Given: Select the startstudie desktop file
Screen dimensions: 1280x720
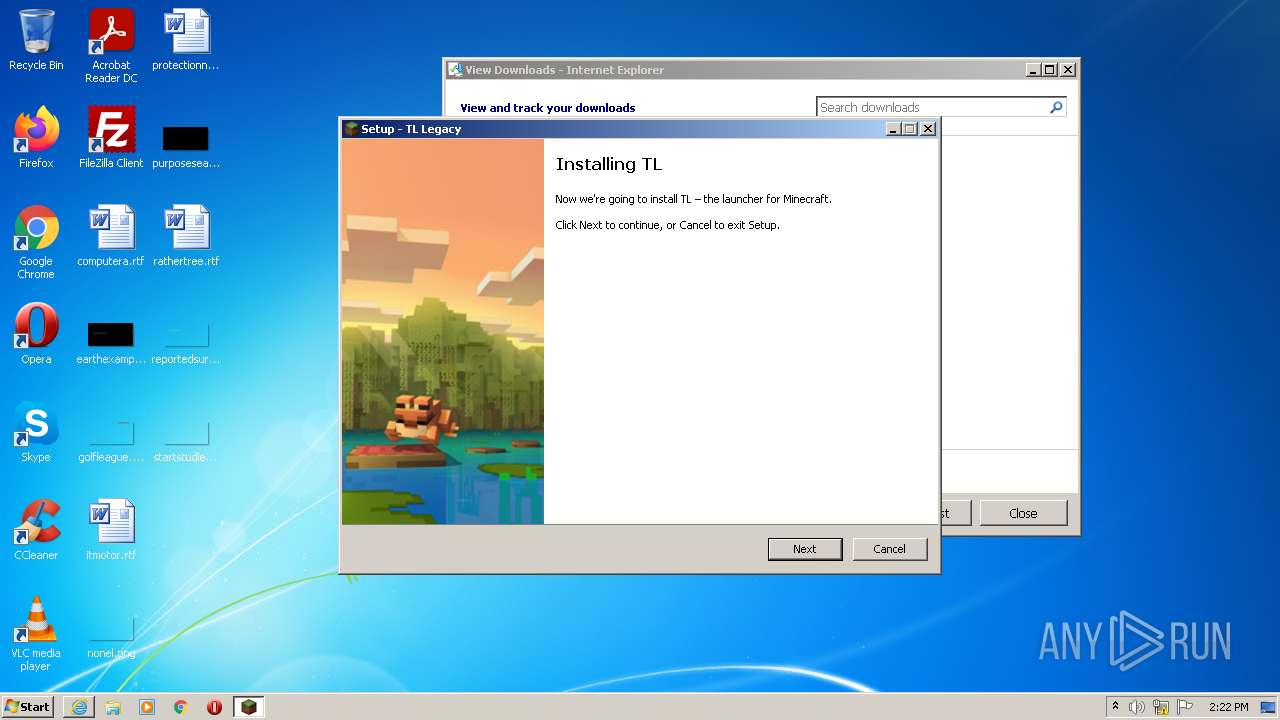Looking at the screenshot, I should coord(186,440).
